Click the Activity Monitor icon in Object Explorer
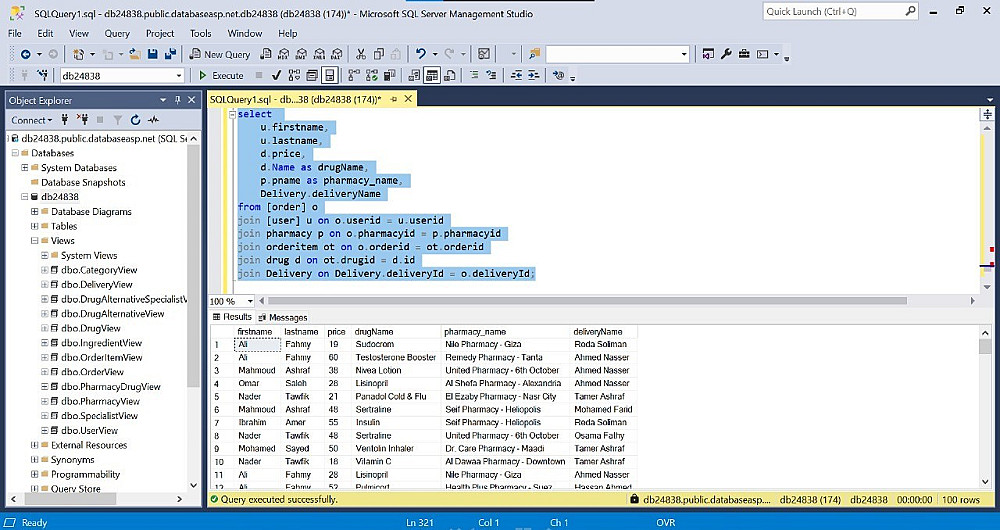 click(x=154, y=120)
